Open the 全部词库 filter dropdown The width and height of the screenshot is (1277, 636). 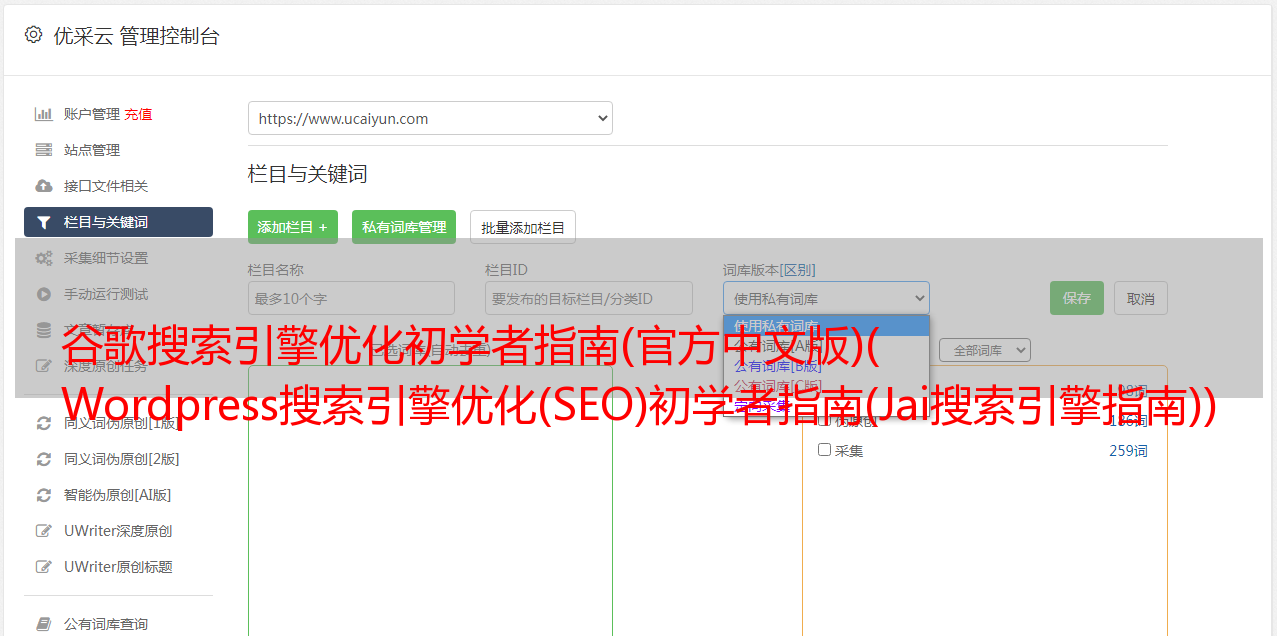(x=984, y=351)
